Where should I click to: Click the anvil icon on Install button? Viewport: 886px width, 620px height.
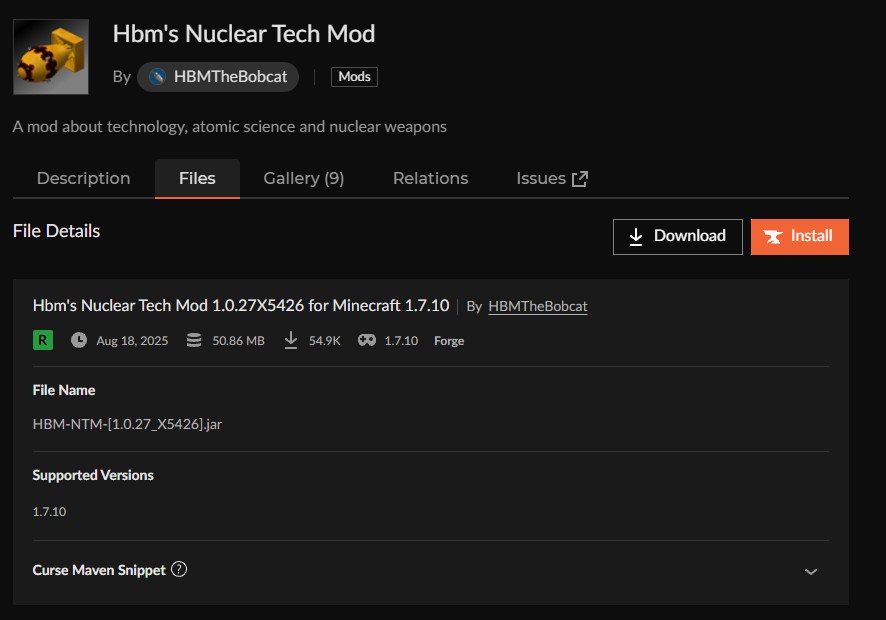pyautogui.click(x=773, y=237)
